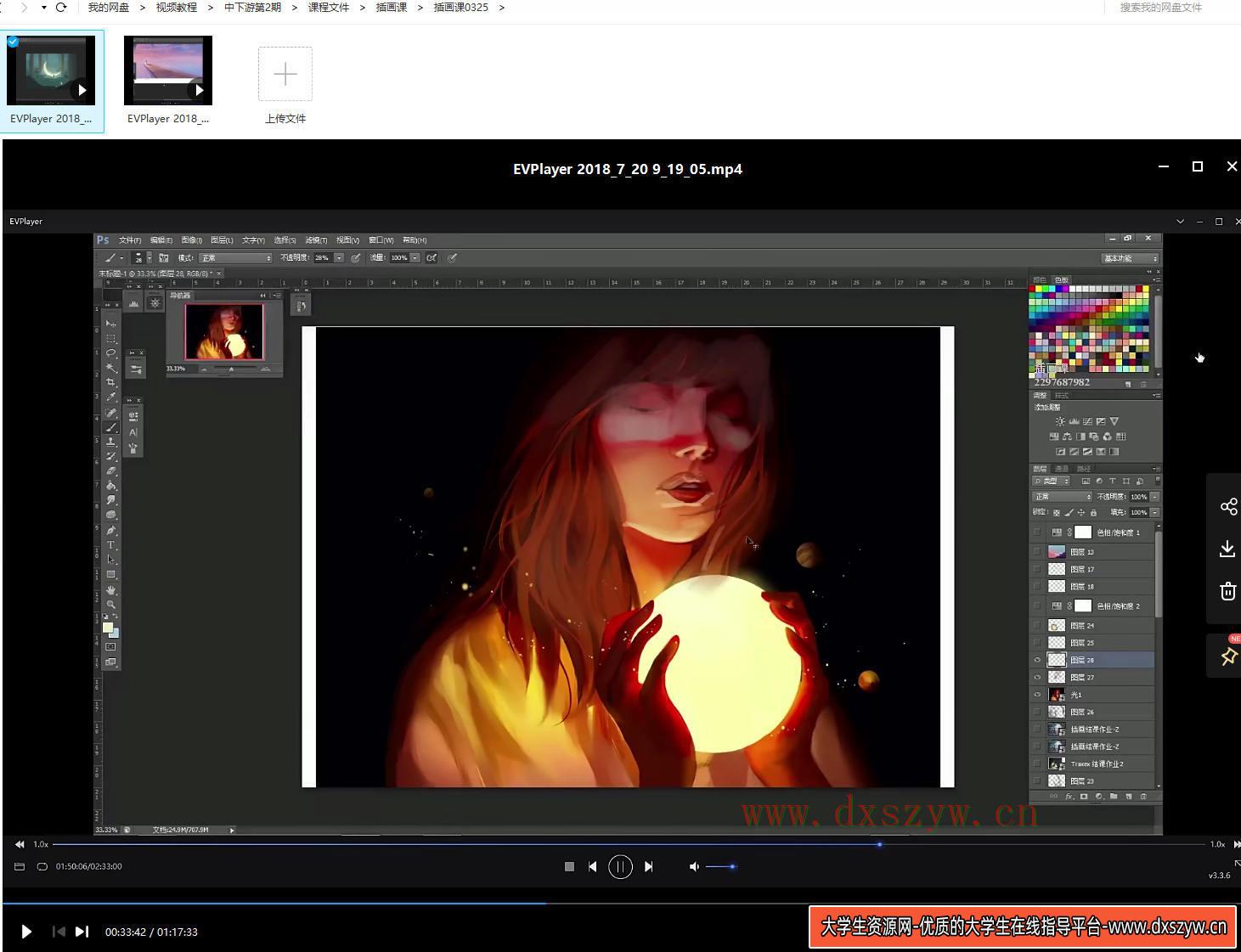The image size is (1241, 952).
Task: Select the Horizontal Type tool
Action: tap(110, 545)
